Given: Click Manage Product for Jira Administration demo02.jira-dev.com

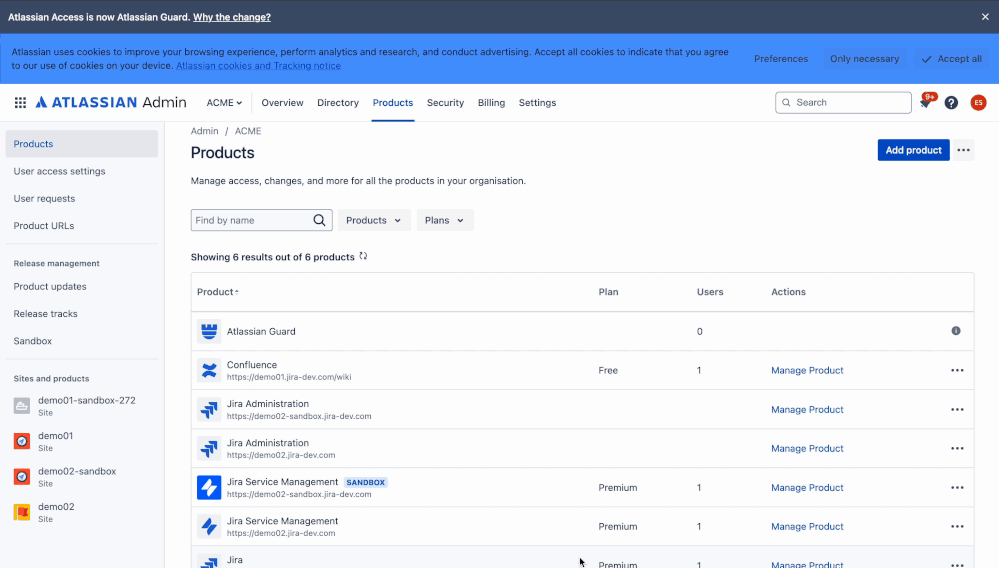Looking at the screenshot, I should 807,448.
